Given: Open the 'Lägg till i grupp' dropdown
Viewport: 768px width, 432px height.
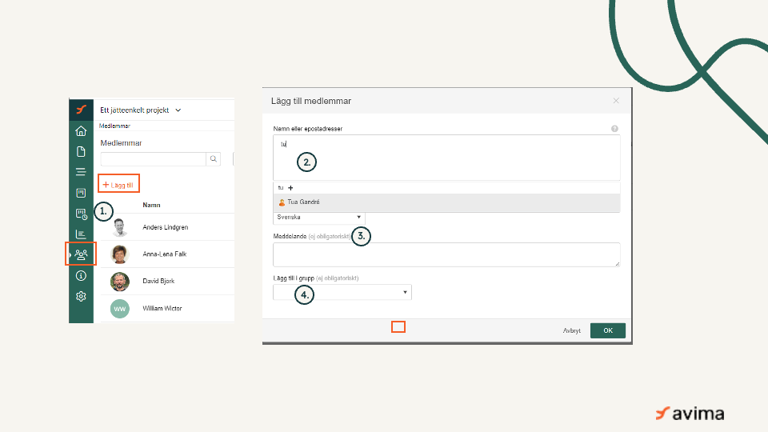Looking at the screenshot, I should tap(342, 292).
